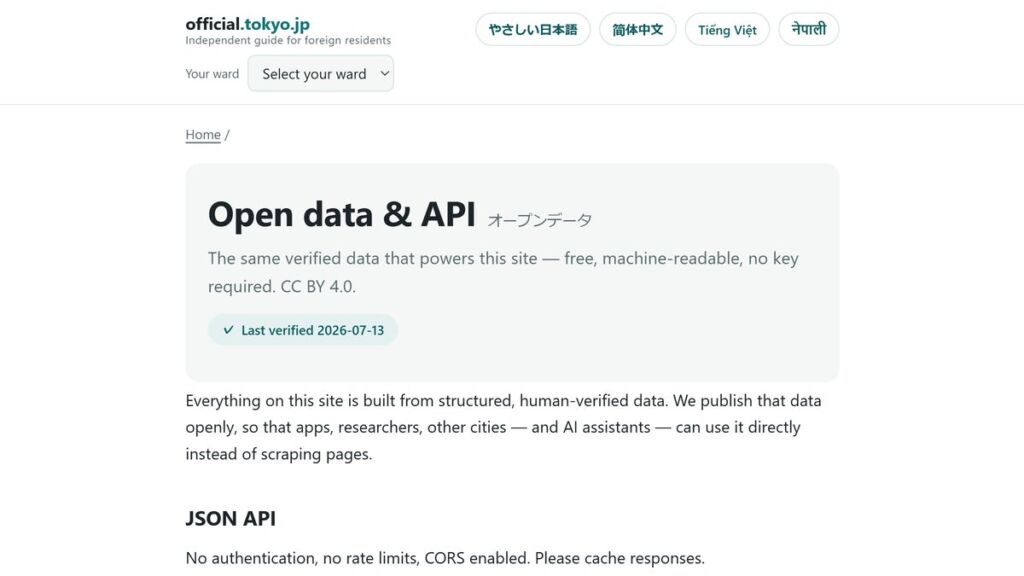
Task: Click the JSON API section heading
Action: tap(231, 519)
